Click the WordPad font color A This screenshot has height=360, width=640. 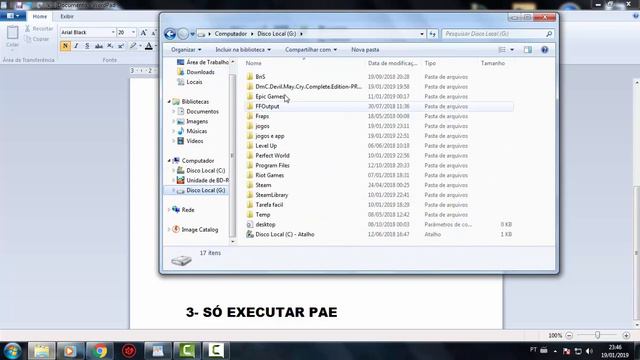click(x=149, y=46)
